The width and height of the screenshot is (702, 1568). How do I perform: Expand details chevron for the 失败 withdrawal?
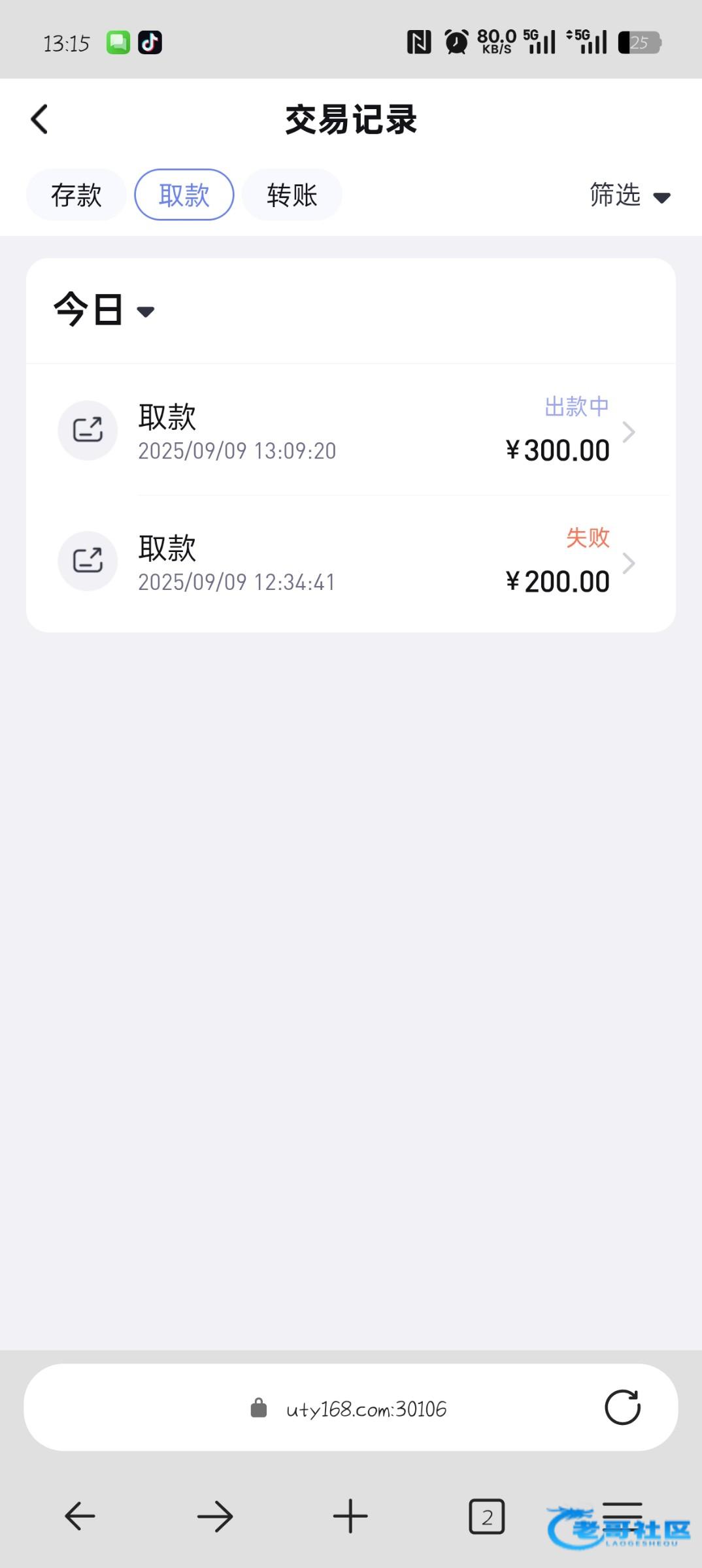[629, 563]
